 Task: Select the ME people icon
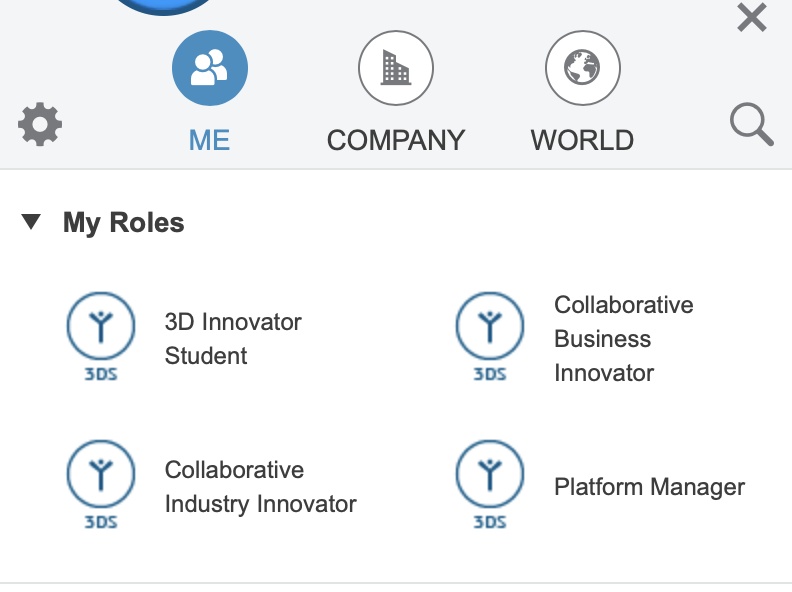point(210,68)
